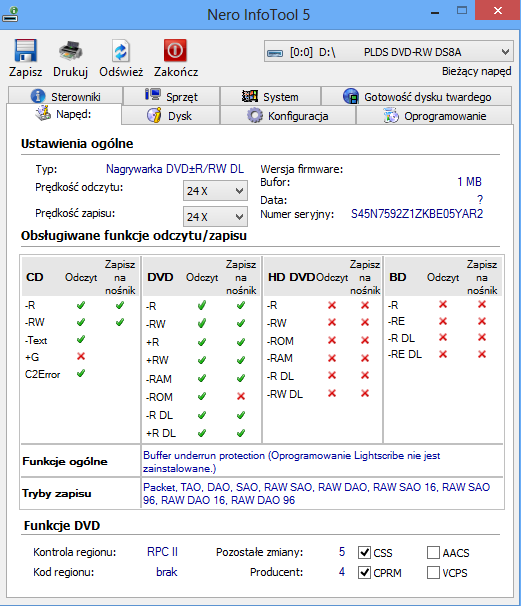The width and height of the screenshot is (521, 606).
Task: Click the Nero InfoTool title bar app icon
Action: click(x=10, y=15)
